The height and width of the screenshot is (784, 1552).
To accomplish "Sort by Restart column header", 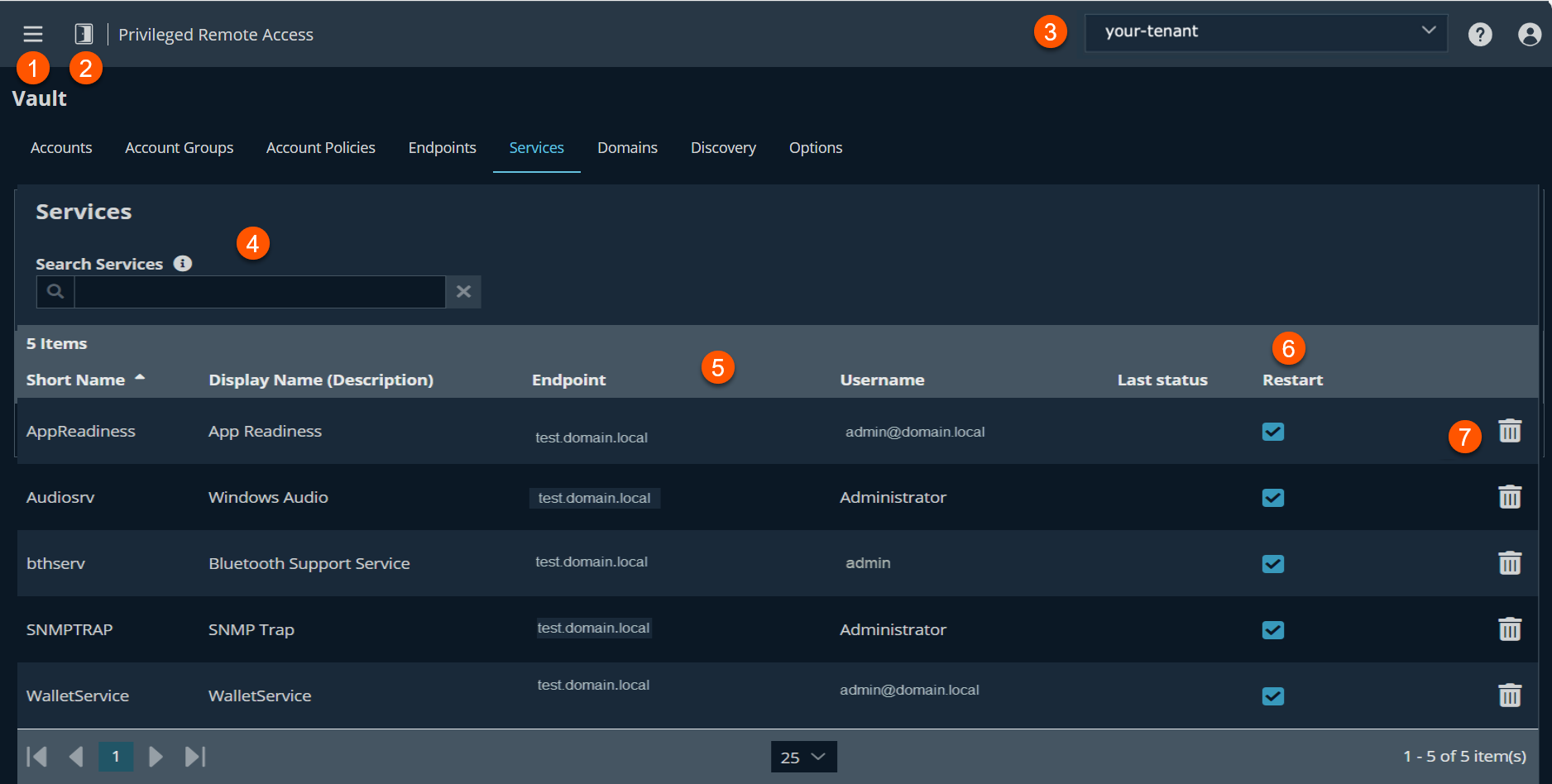I will (x=1292, y=380).
